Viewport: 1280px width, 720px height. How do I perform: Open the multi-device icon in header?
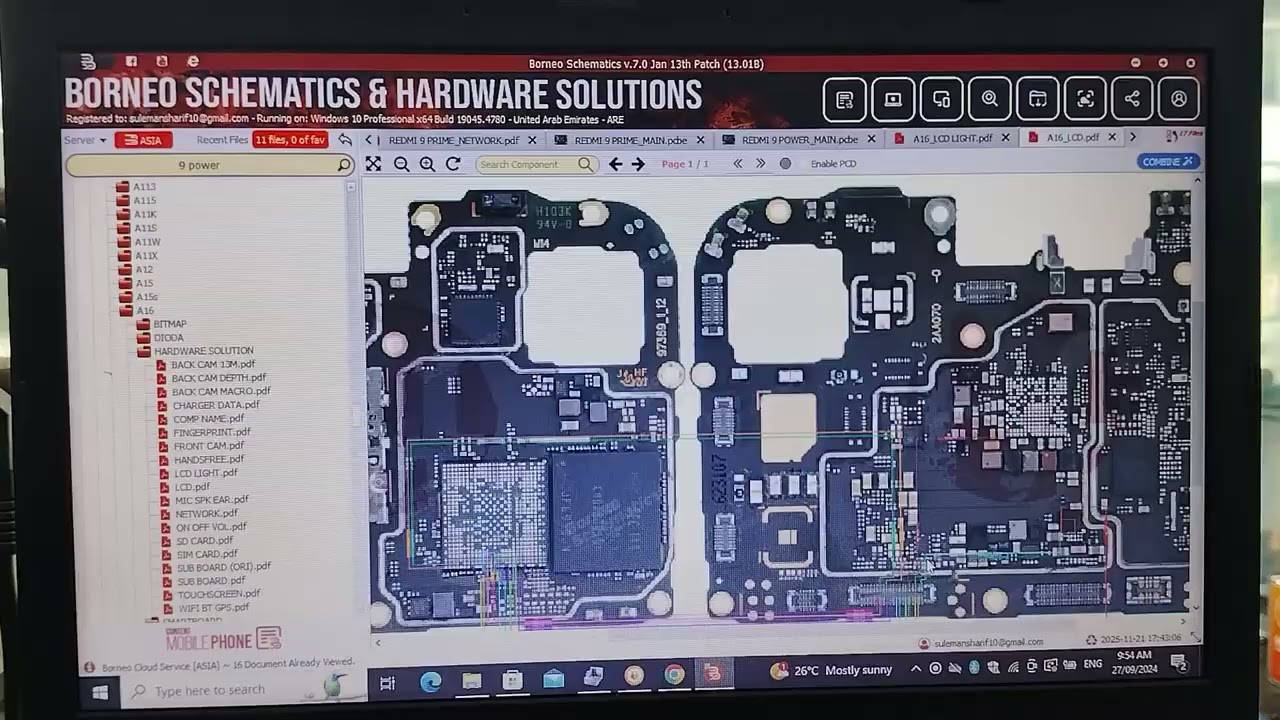pos(941,99)
